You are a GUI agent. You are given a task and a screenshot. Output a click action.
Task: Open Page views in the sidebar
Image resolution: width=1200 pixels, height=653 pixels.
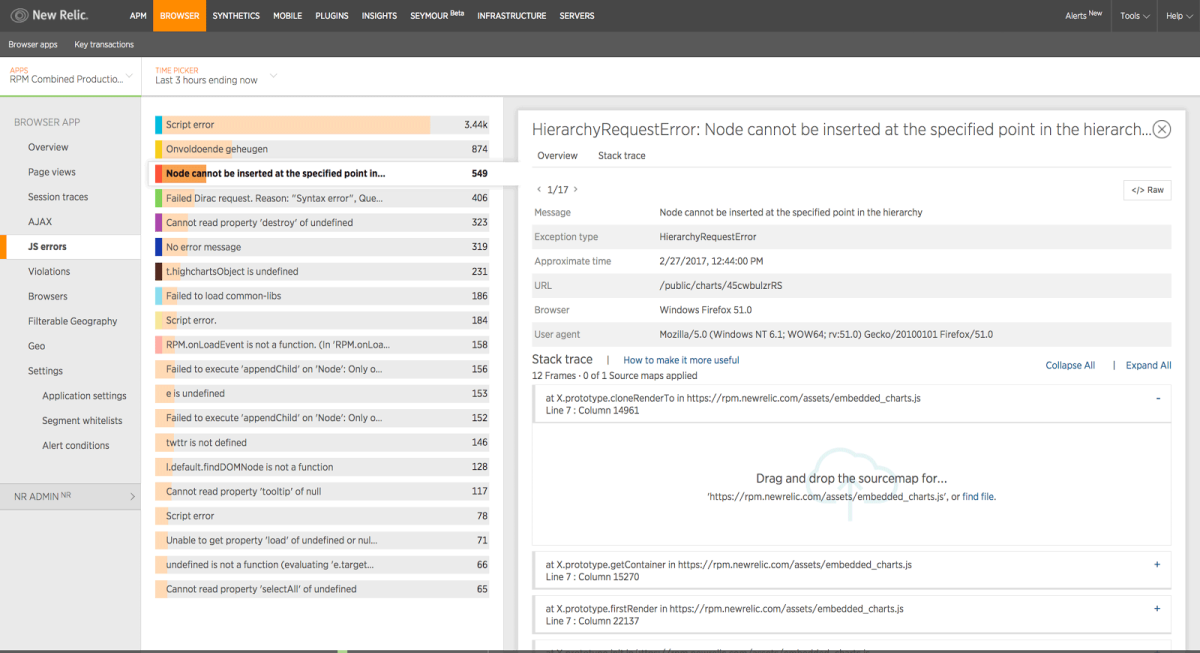[x=52, y=173]
